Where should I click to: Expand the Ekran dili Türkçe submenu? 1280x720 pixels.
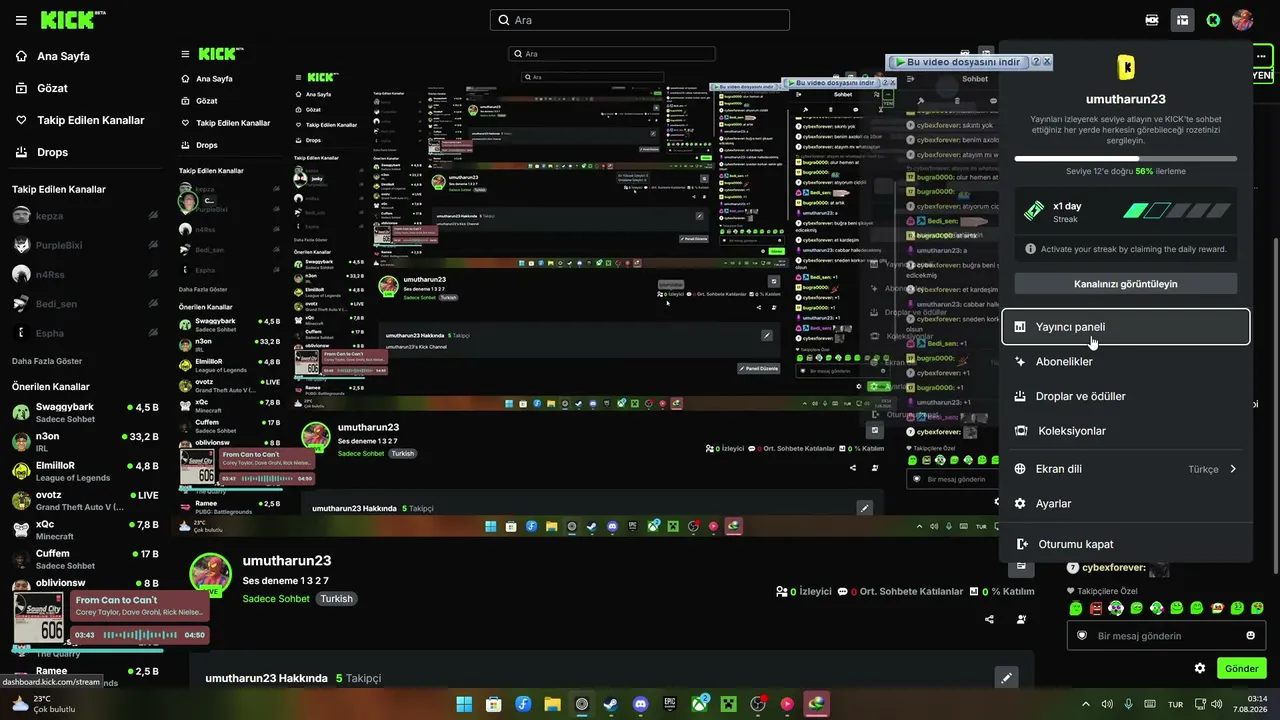tap(1126, 469)
